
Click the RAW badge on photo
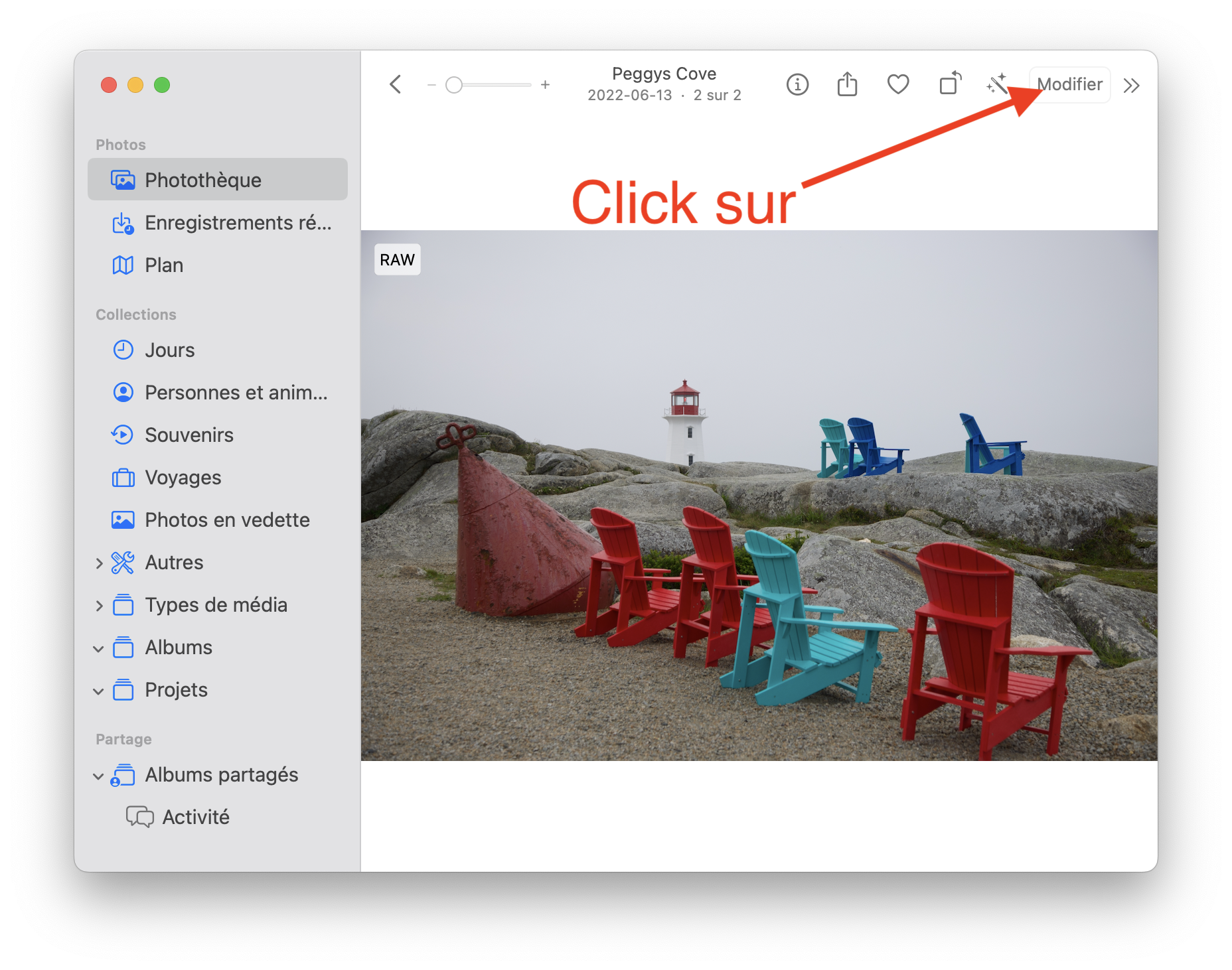point(397,260)
